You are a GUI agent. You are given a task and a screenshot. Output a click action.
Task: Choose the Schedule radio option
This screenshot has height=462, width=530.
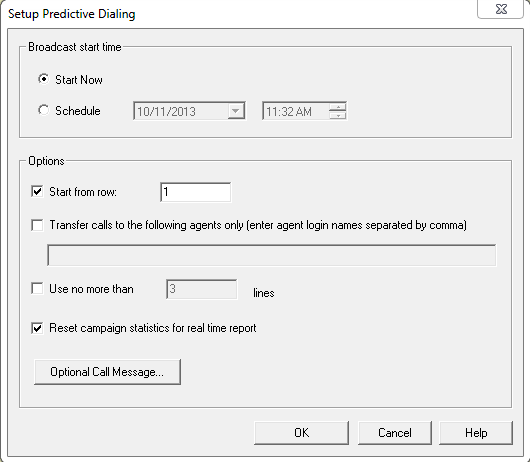click(43, 110)
